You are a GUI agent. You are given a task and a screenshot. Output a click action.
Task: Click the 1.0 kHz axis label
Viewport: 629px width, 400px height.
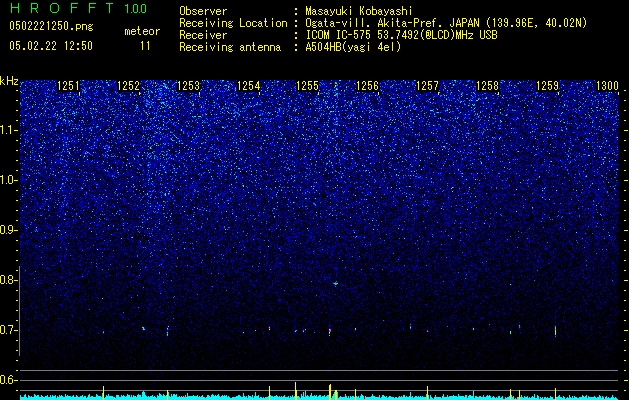coord(8,180)
